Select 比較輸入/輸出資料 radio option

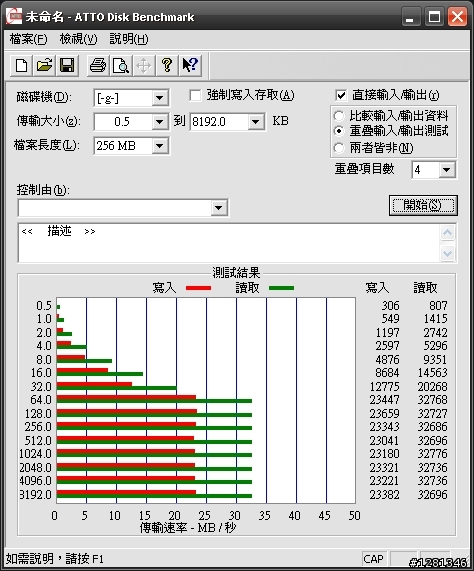click(x=339, y=116)
